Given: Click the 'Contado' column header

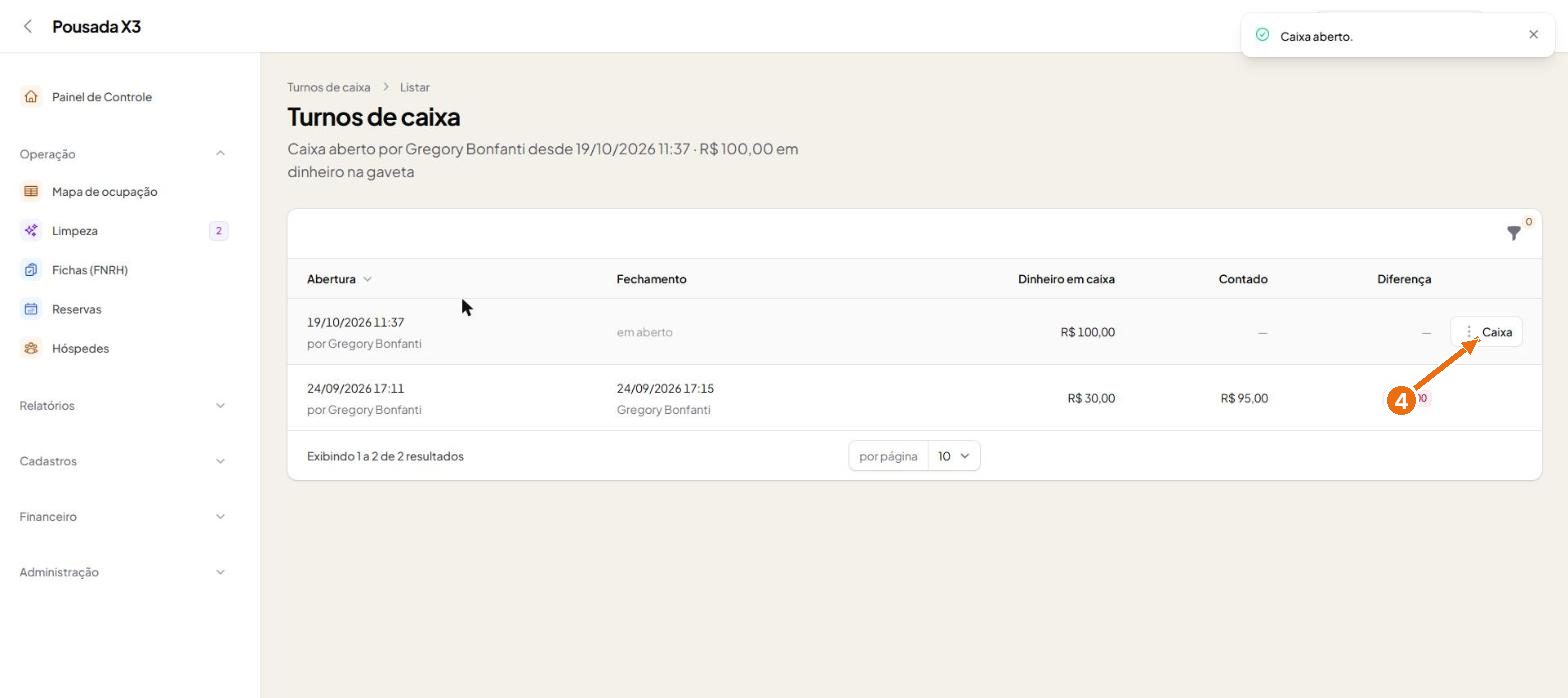Looking at the screenshot, I should click(x=1243, y=279).
